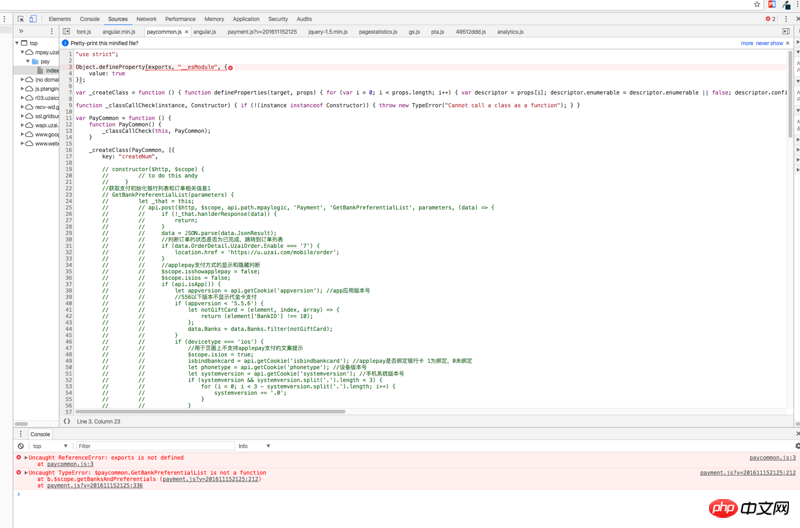The width and height of the screenshot is (800, 528).
Task: Clear the console with the ban icon
Action: pyautogui.click(x=21, y=446)
